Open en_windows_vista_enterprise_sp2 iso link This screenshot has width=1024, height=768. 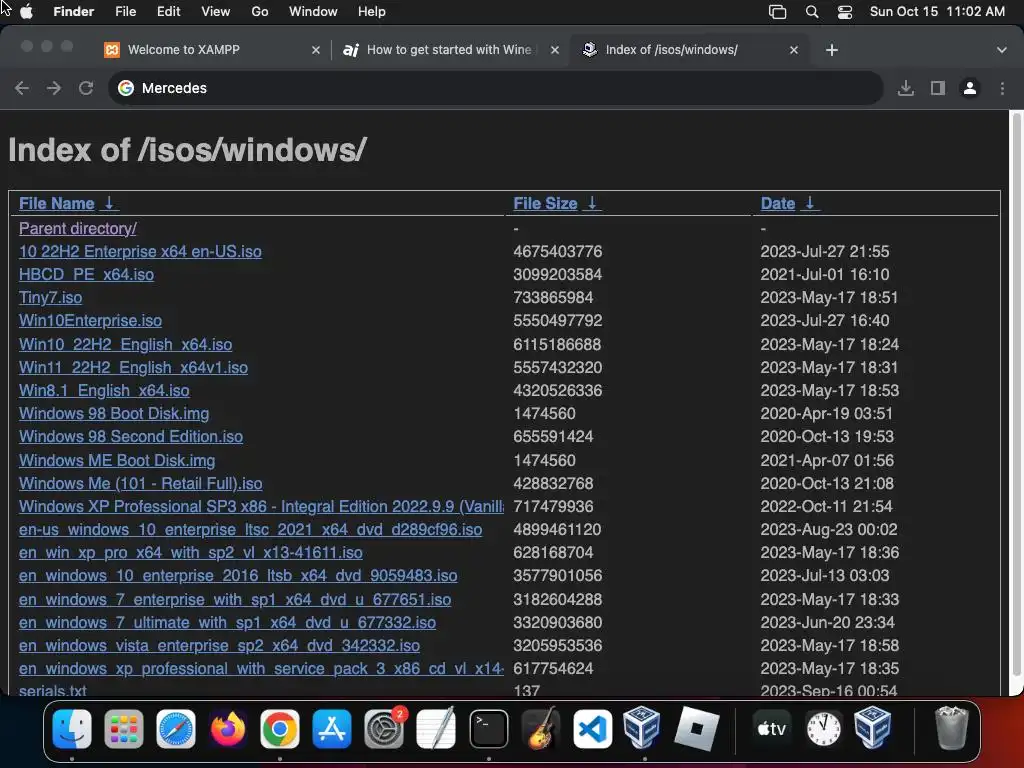[x=219, y=646]
